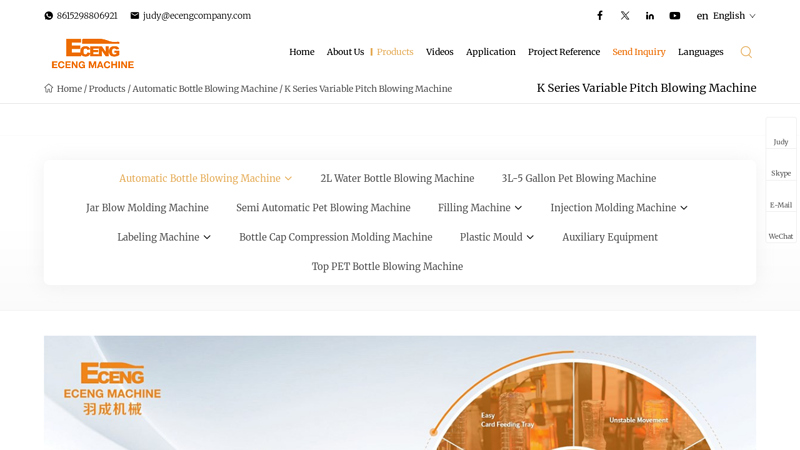Open Jar Blow Molding Machine category
Viewport: 800px width, 450px height.
[147, 208]
